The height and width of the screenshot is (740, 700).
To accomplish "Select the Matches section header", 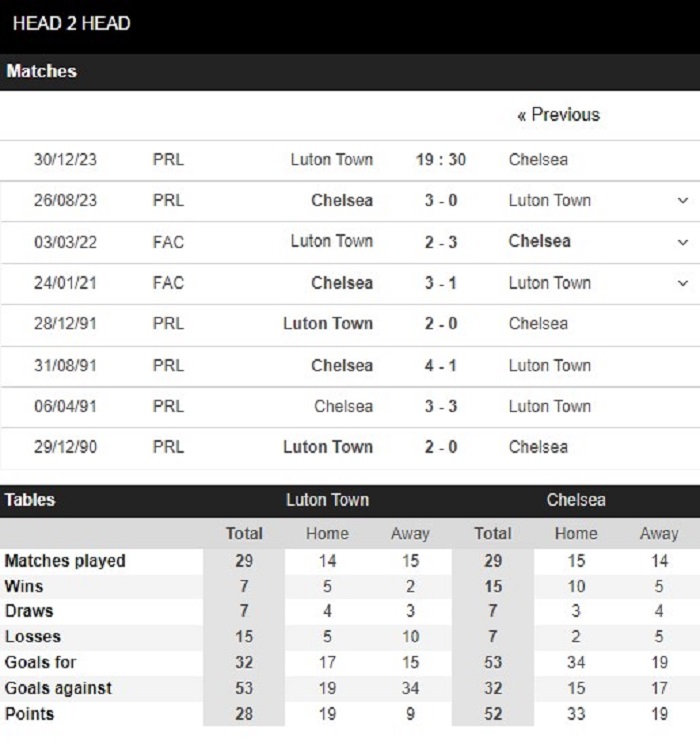I will pyautogui.click(x=42, y=71).
